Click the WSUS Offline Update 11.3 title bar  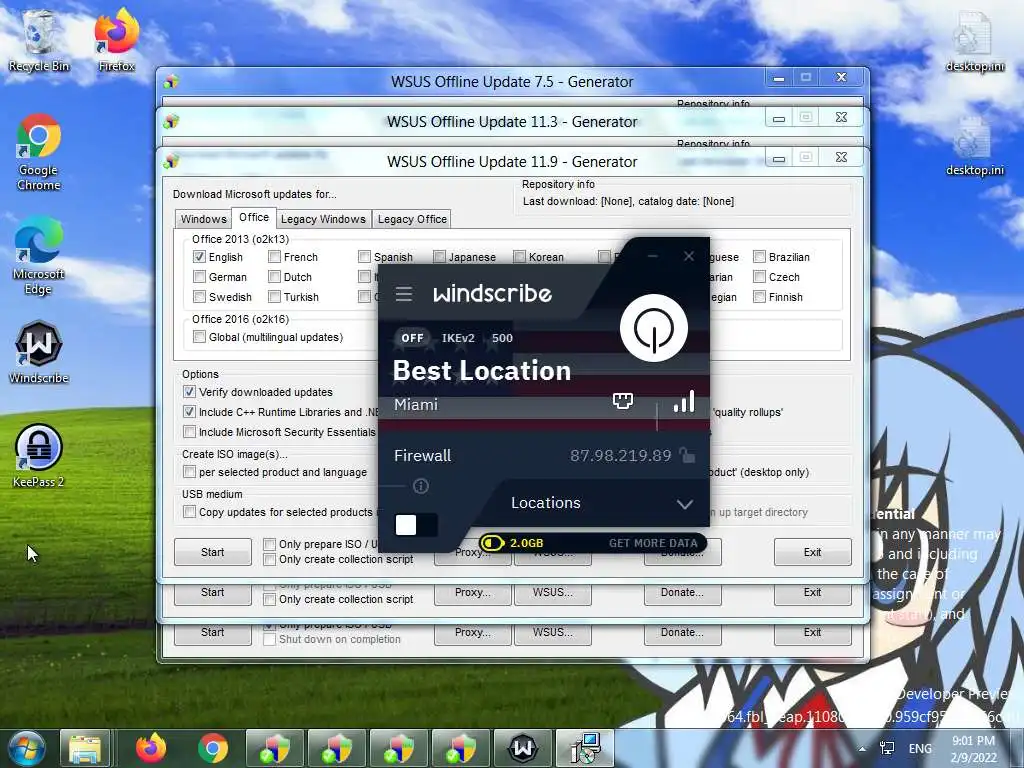512,121
